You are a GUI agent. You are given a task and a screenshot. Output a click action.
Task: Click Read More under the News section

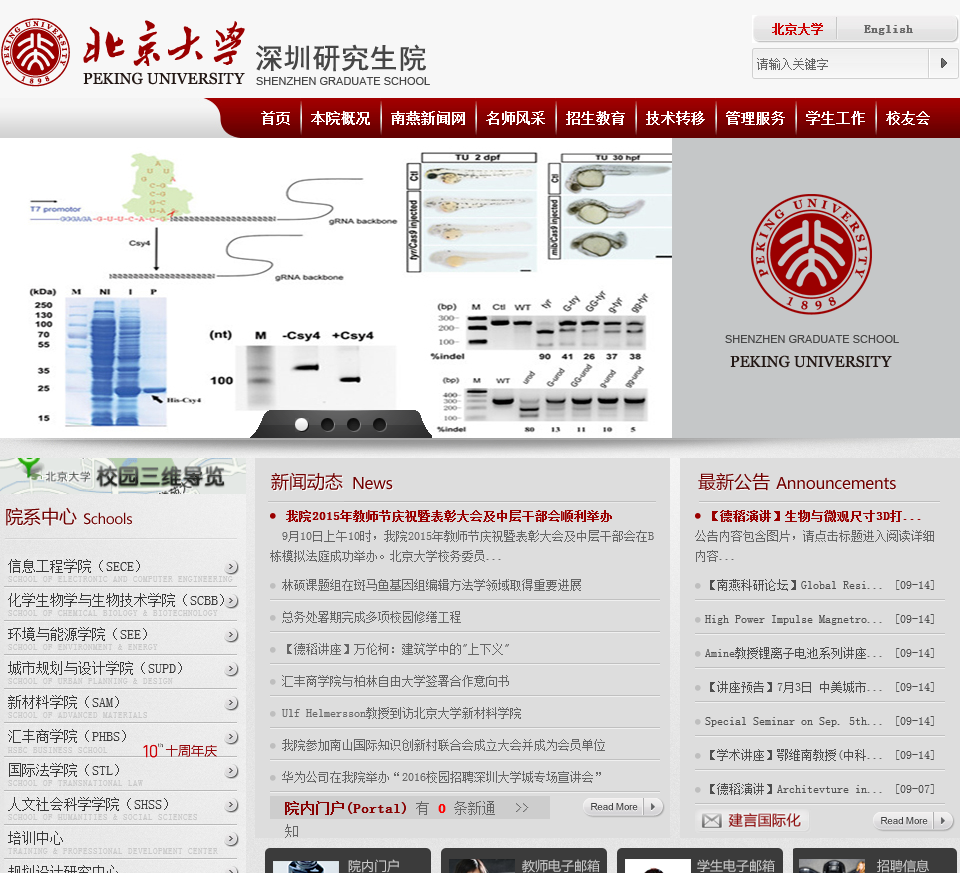click(x=622, y=807)
